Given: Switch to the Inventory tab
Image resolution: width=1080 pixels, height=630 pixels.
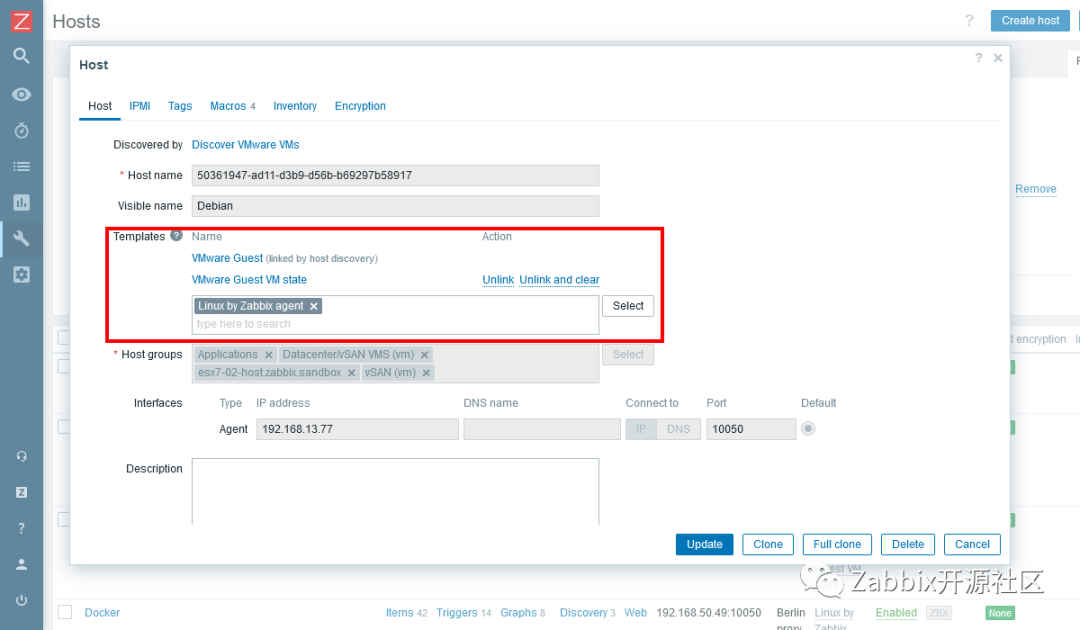Looking at the screenshot, I should coord(295,106).
